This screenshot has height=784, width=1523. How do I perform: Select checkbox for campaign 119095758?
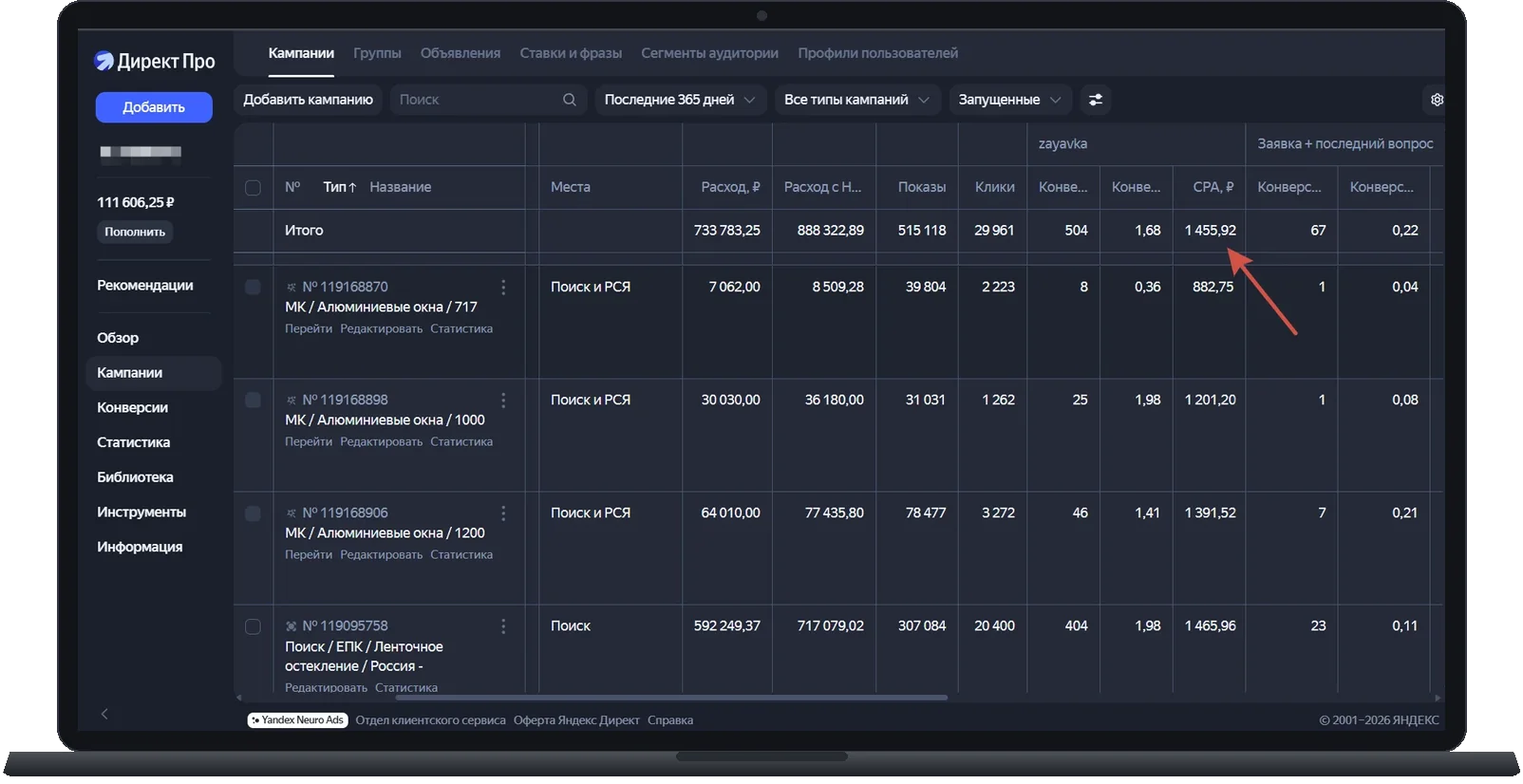coord(253,626)
